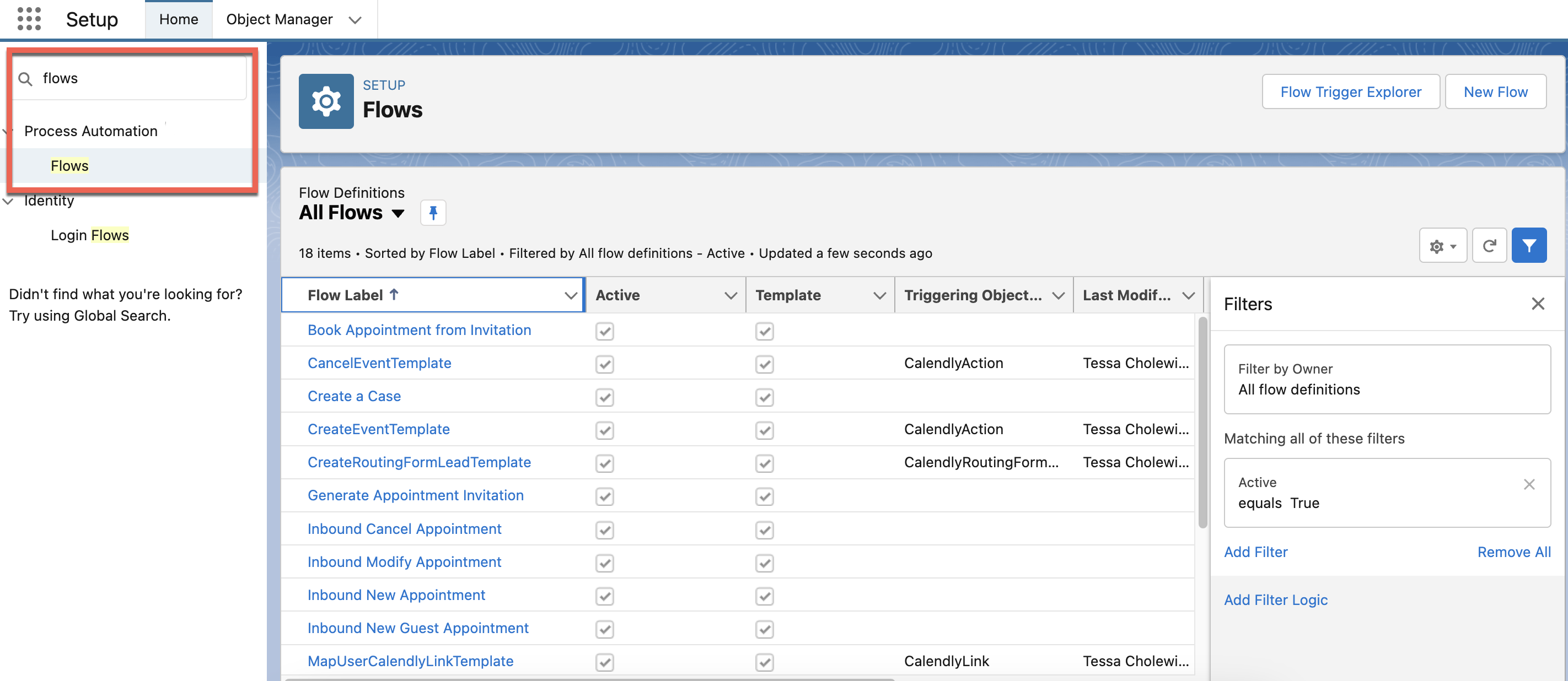Toggle Template checkbox for CreateEventTemplate

point(765,430)
